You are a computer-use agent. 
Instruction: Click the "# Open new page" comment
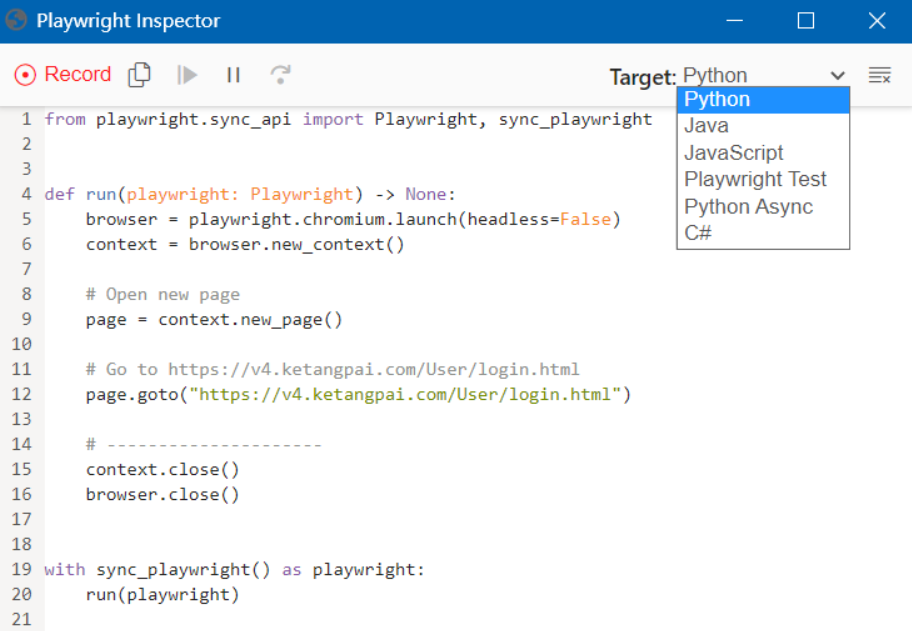(163, 294)
